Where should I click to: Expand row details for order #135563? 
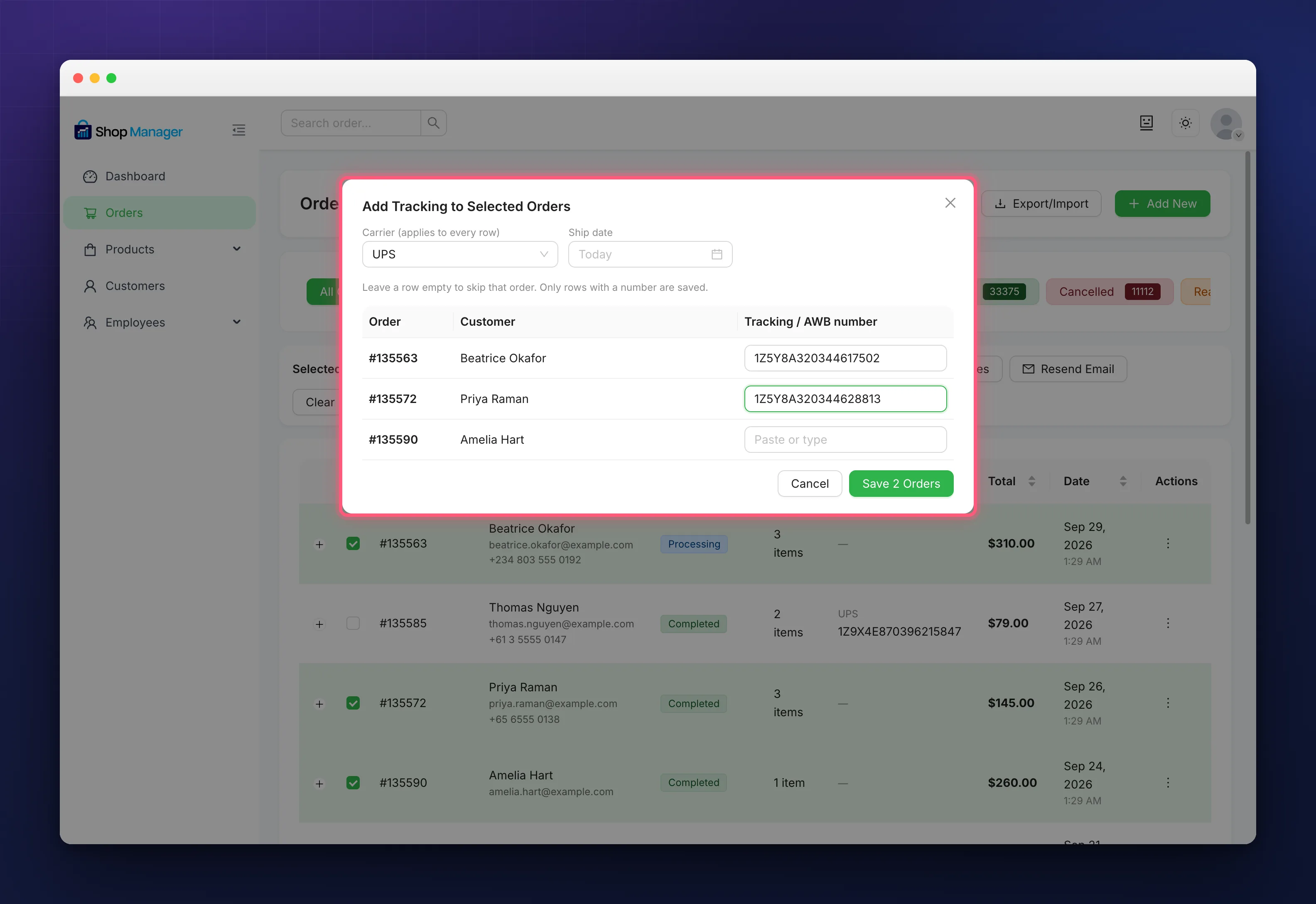[x=319, y=544]
